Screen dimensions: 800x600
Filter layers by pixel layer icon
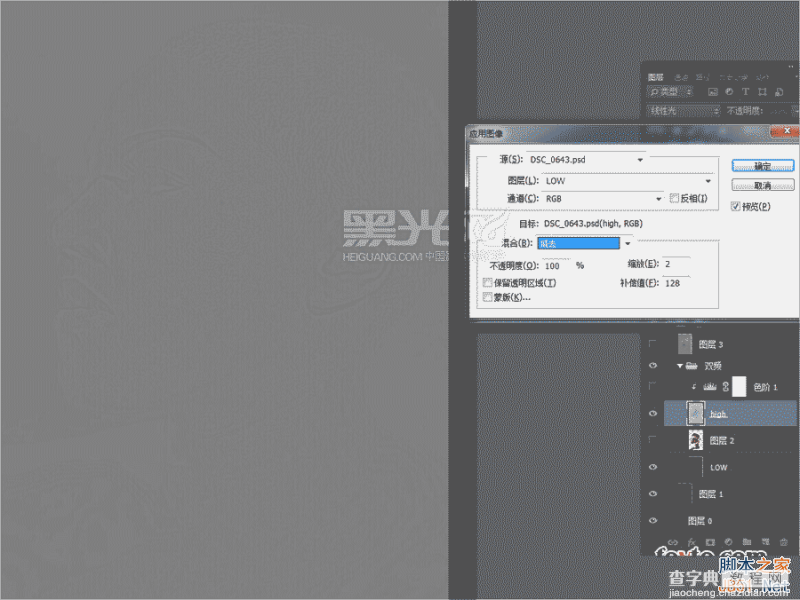(713, 92)
